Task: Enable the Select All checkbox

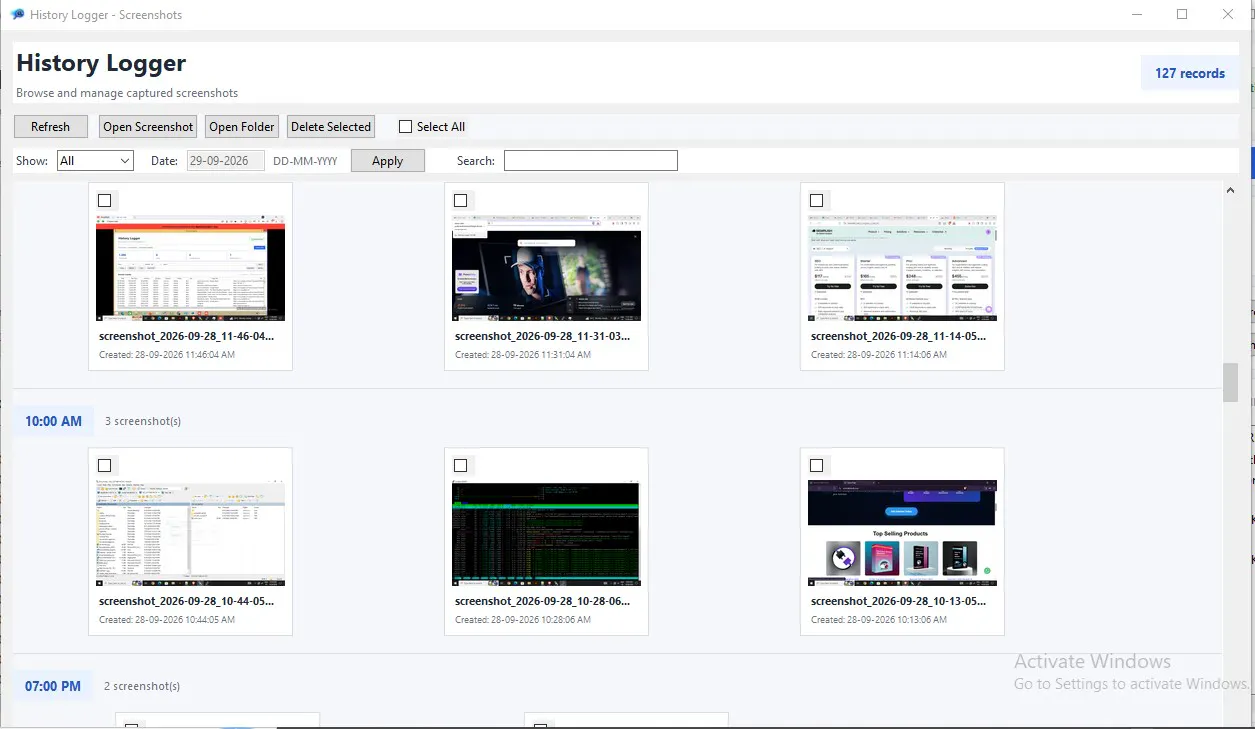Action: tap(405, 127)
